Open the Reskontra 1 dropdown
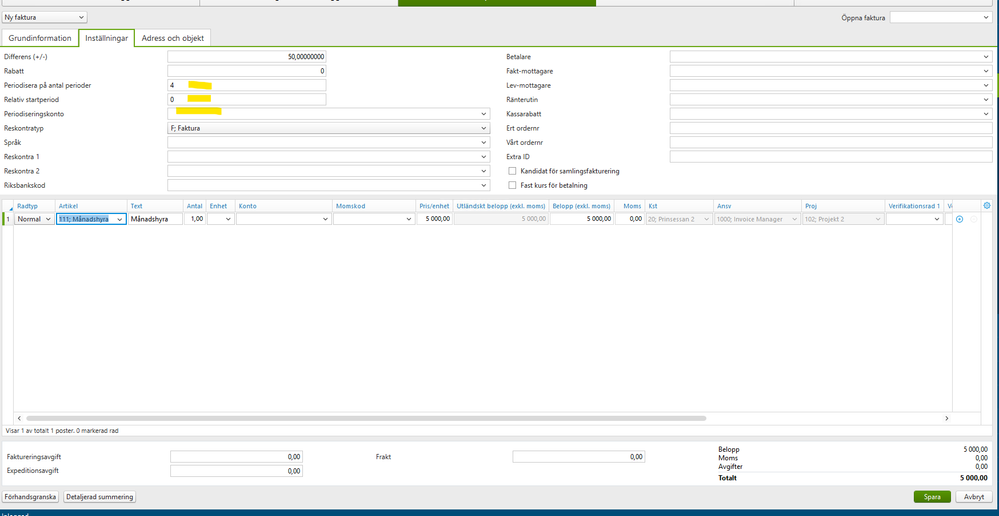Image resolution: width=999 pixels, height=516 pixels. pos(329,156)
